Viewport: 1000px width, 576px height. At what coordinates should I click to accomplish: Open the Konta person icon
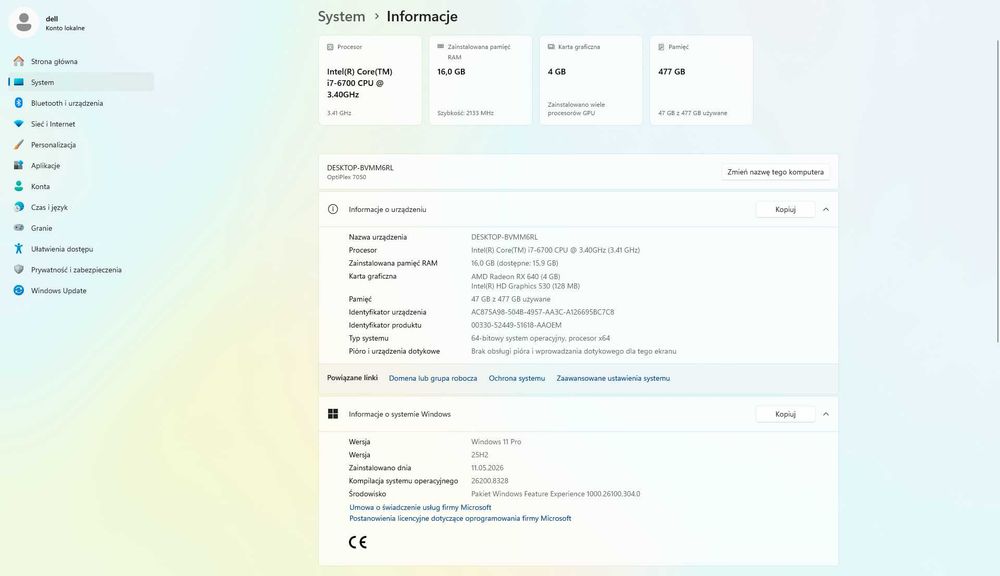click(x=18, y=186)
